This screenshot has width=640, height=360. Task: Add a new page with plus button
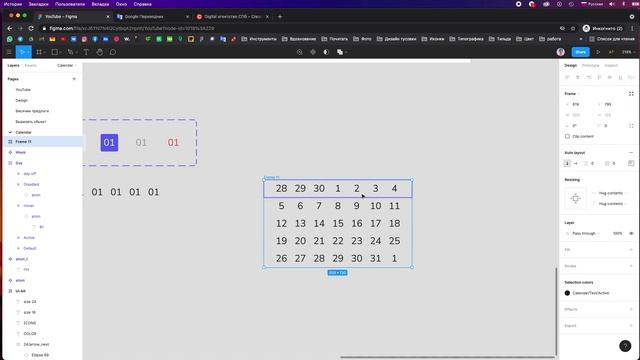[x=74, y=79]
